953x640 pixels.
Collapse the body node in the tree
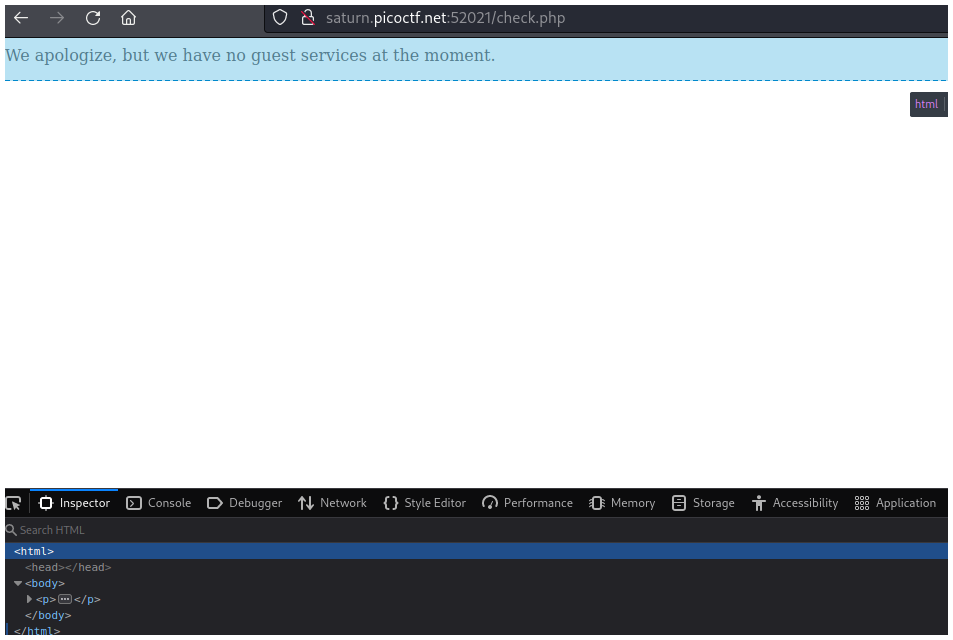click(18, 583)
